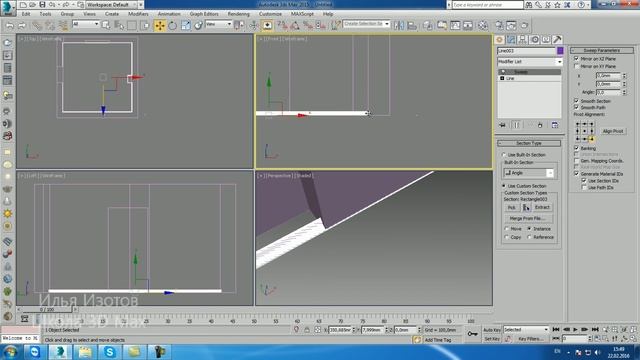Open the Create command panel tab
The width and height of the screenshot is (640, 360).
click(499, 39)
